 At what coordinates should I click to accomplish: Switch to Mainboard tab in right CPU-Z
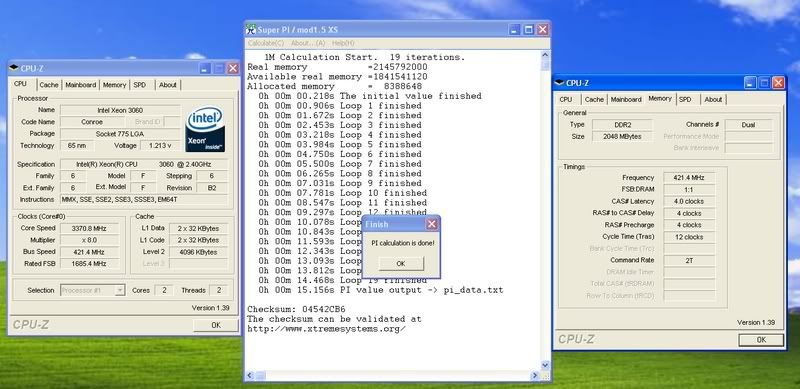tap(626, 99)
